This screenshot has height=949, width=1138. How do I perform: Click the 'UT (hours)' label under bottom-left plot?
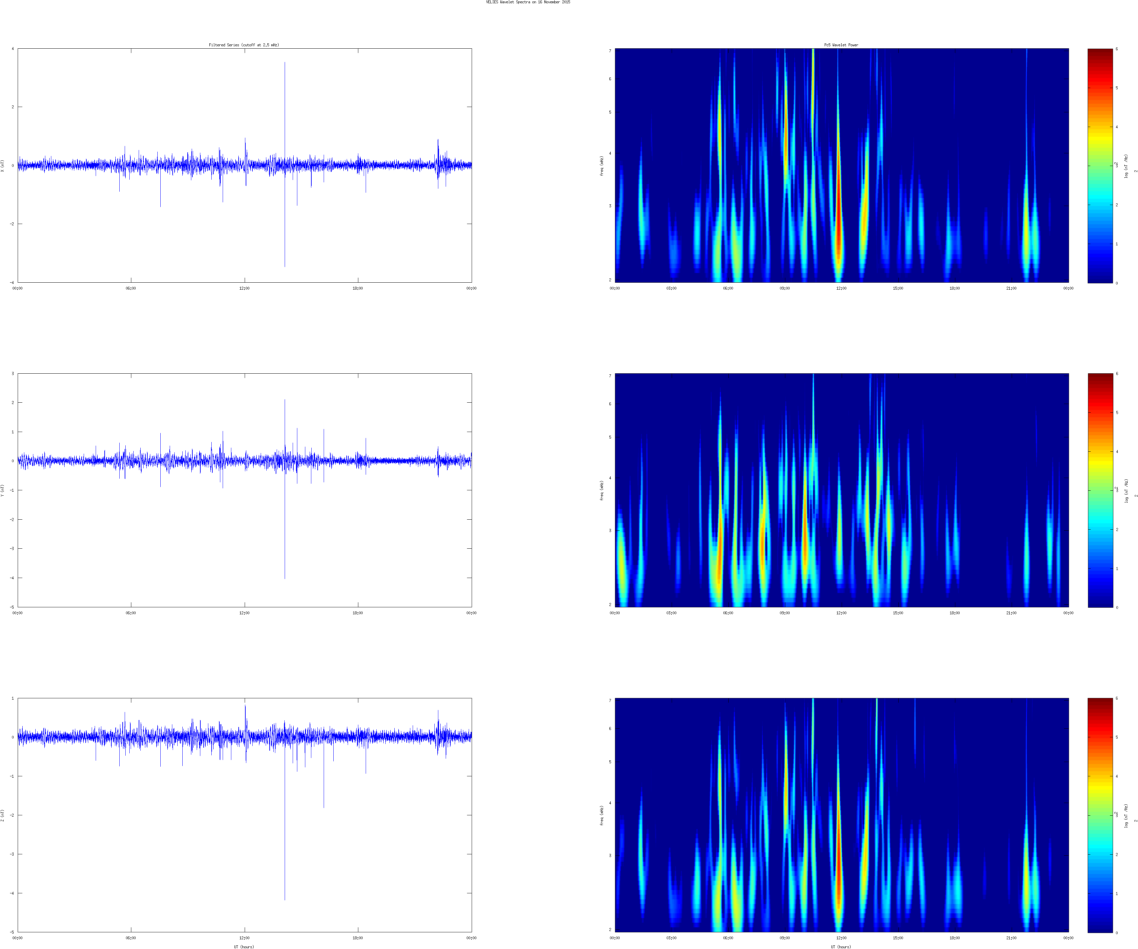coord(244,946)
